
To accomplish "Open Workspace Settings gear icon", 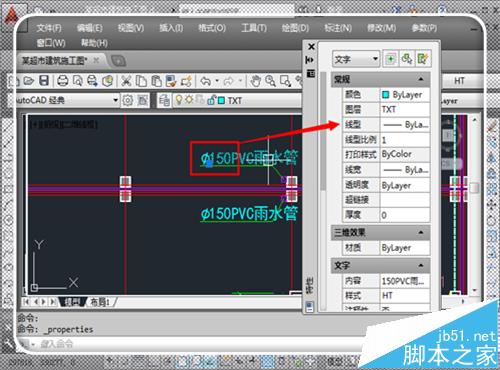I will click(128, 100).
